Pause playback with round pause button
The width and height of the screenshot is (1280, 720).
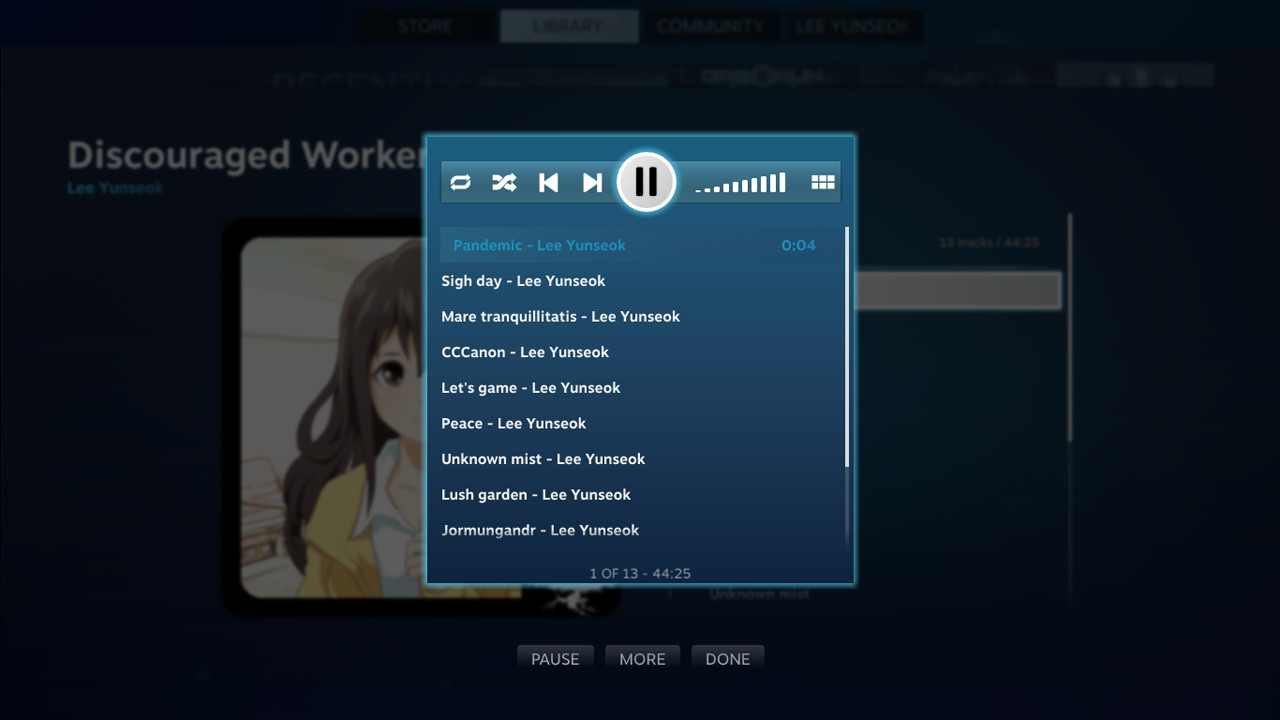646,182
